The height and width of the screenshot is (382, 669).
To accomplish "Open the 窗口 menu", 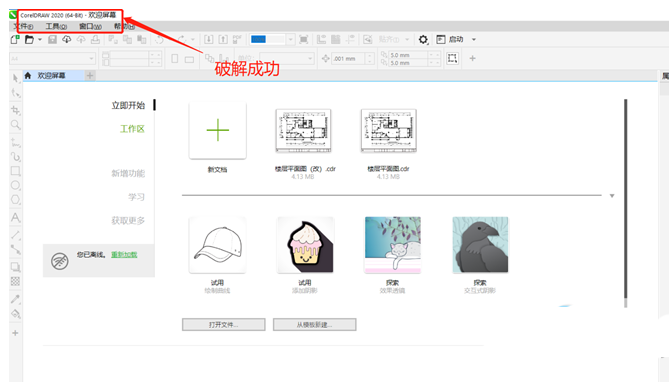I will [x=90, y=26].
